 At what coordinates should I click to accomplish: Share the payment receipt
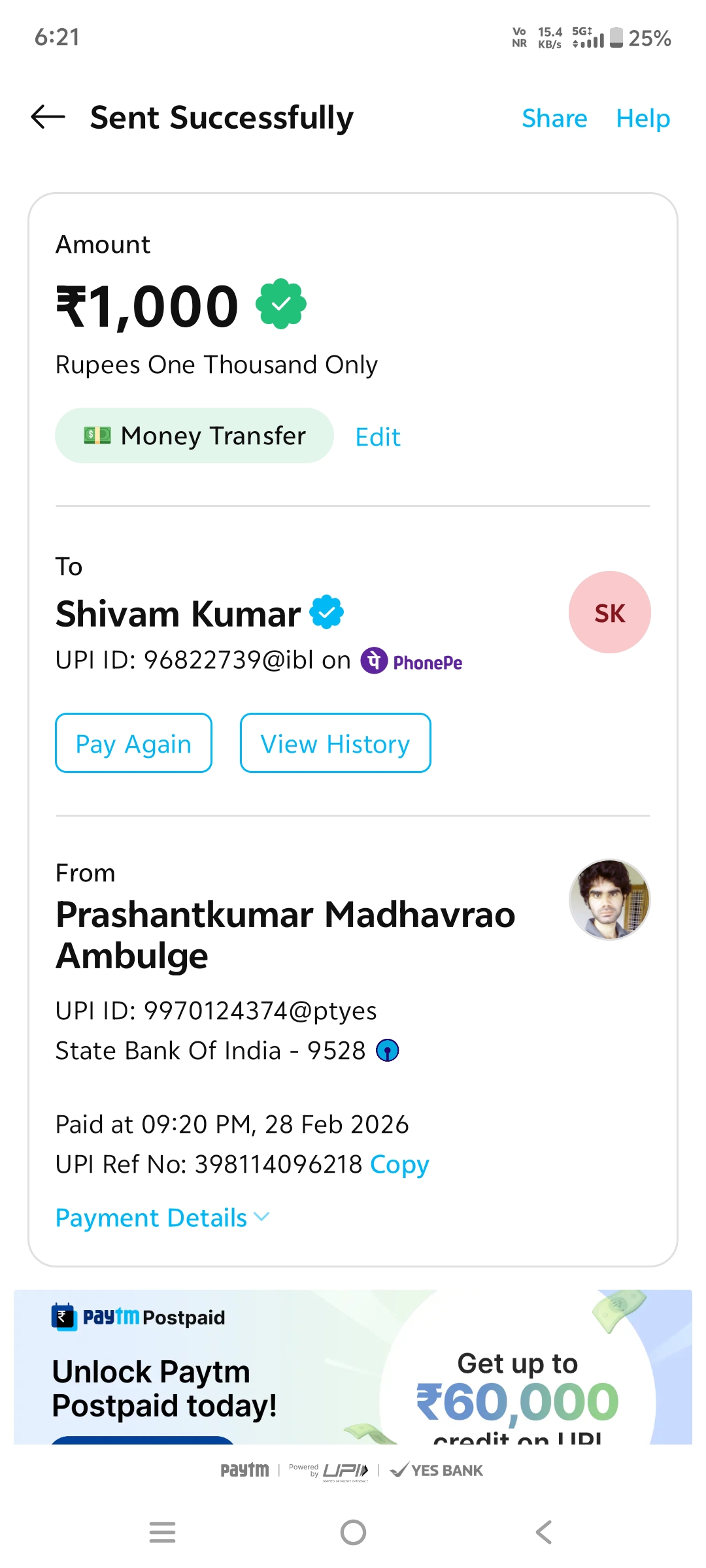[x=554, y=118]
